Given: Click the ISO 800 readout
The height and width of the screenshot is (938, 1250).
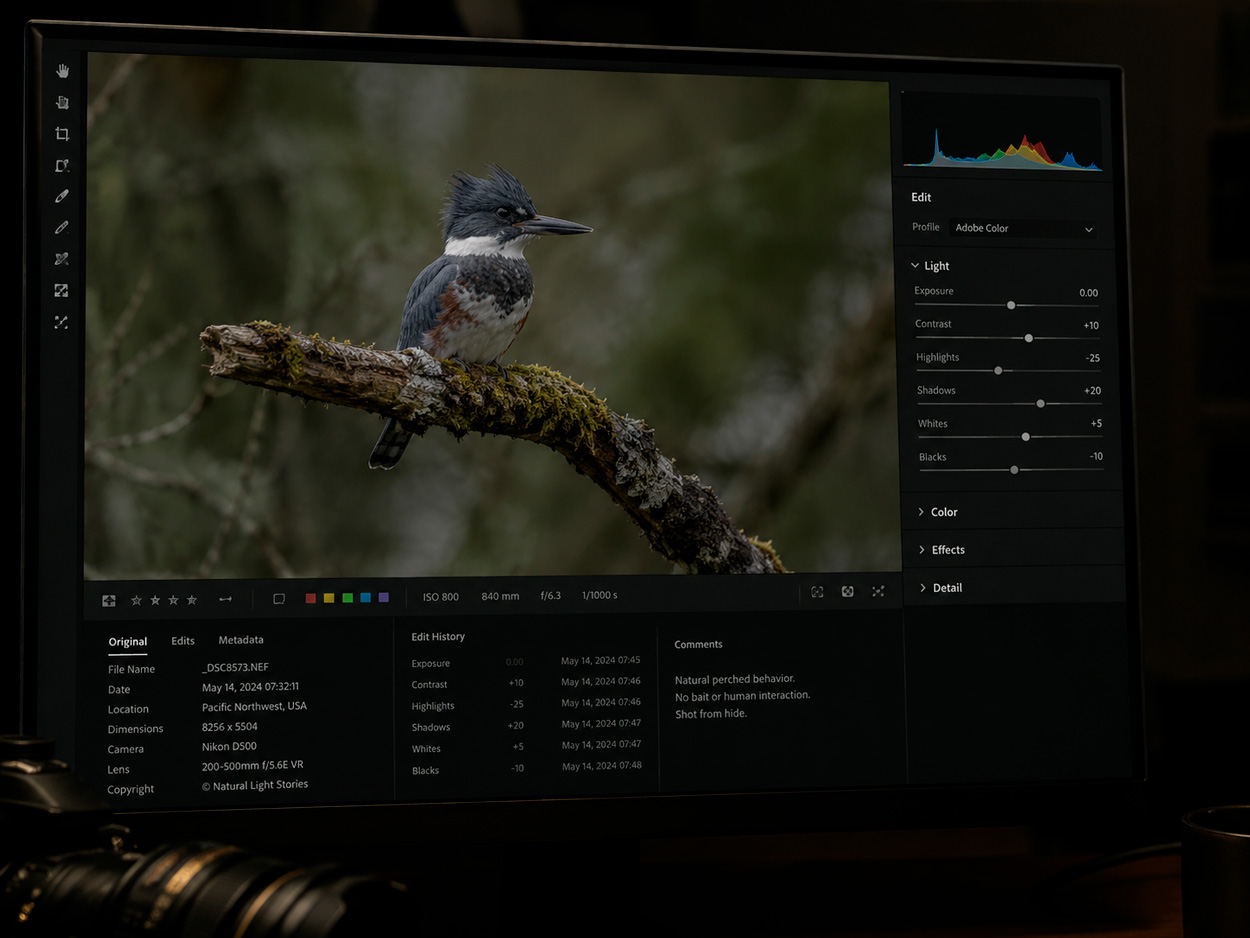Looking at the screenshot, I should click(441, 597).
